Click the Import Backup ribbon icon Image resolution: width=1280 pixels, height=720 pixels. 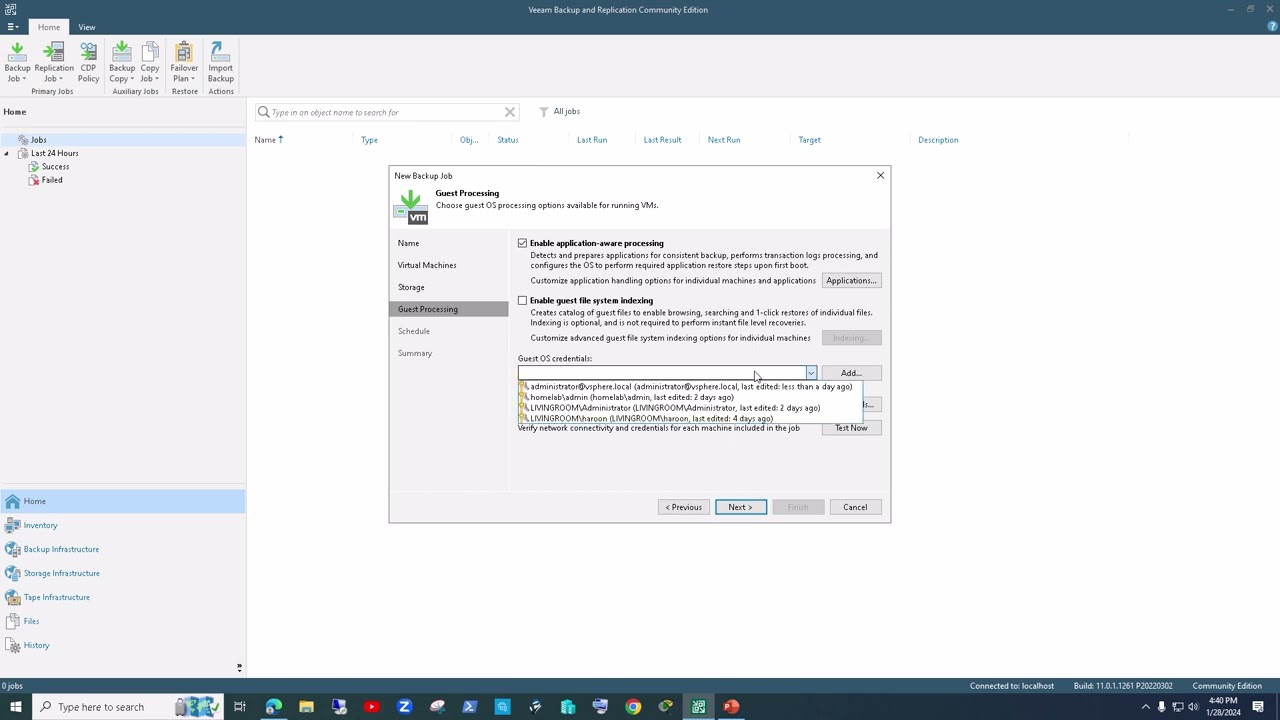pyautogui.click(x=221, y=62)
